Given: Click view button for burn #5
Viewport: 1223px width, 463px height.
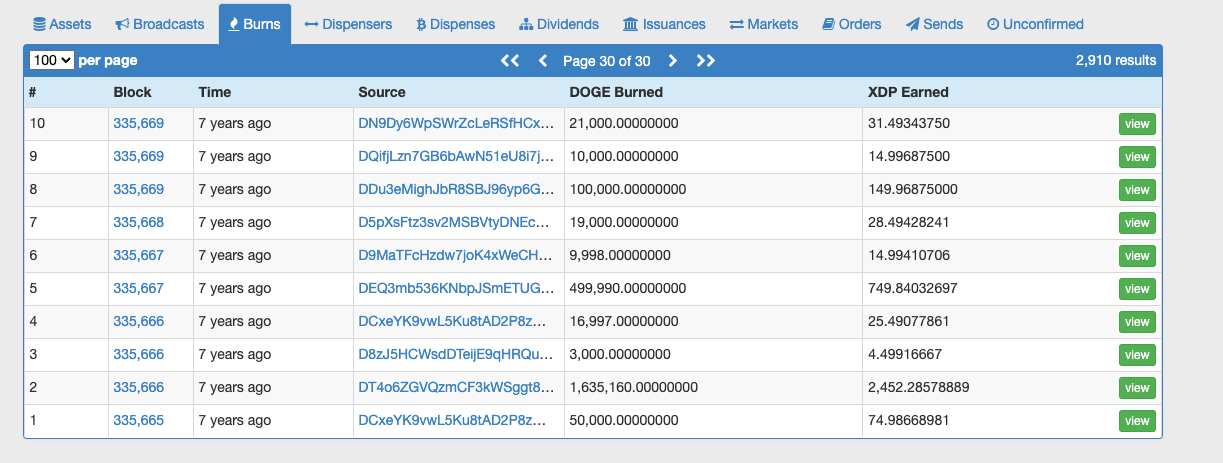Looking at the screenshot, I should pyautogui.click(x=1137, y=289).
